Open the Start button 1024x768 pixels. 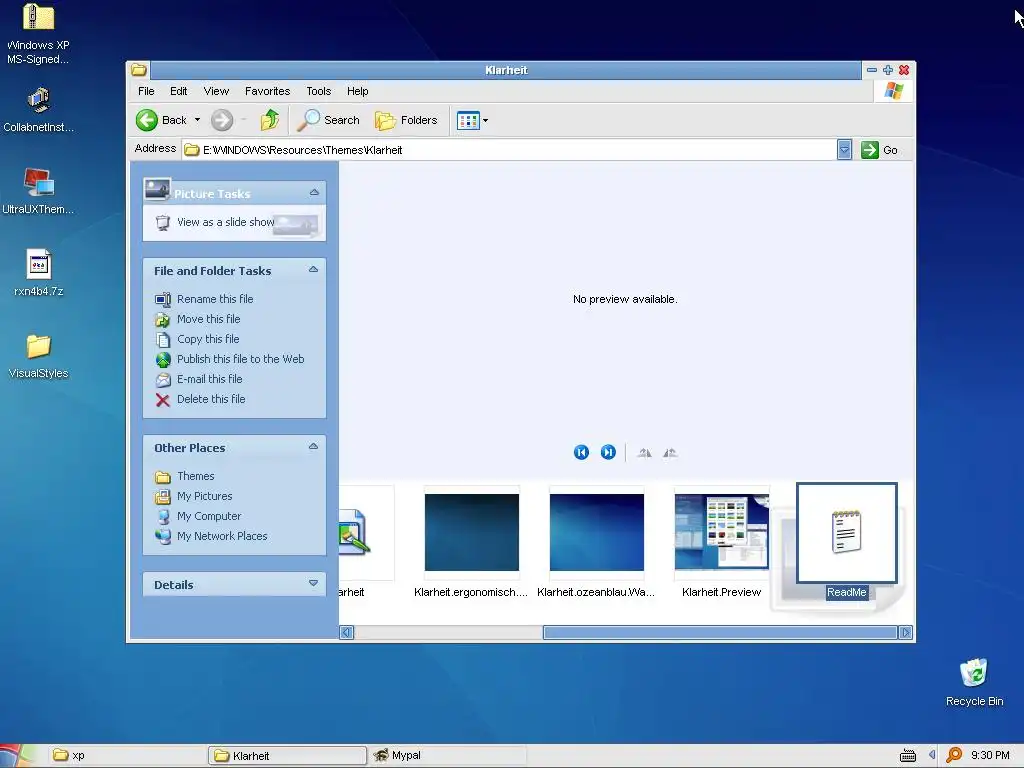pos(18,756)
